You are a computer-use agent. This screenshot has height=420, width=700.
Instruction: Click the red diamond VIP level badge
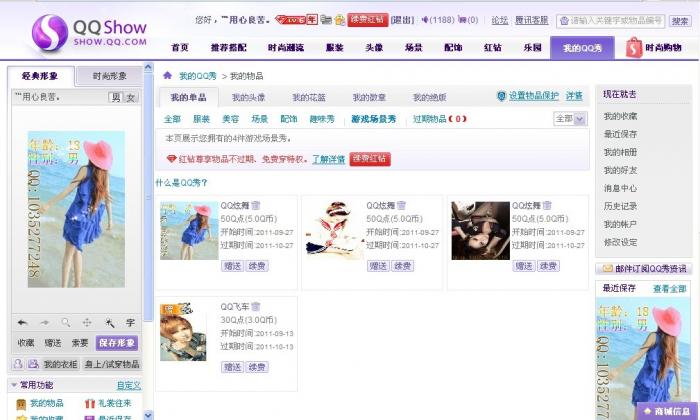[290, 20]
